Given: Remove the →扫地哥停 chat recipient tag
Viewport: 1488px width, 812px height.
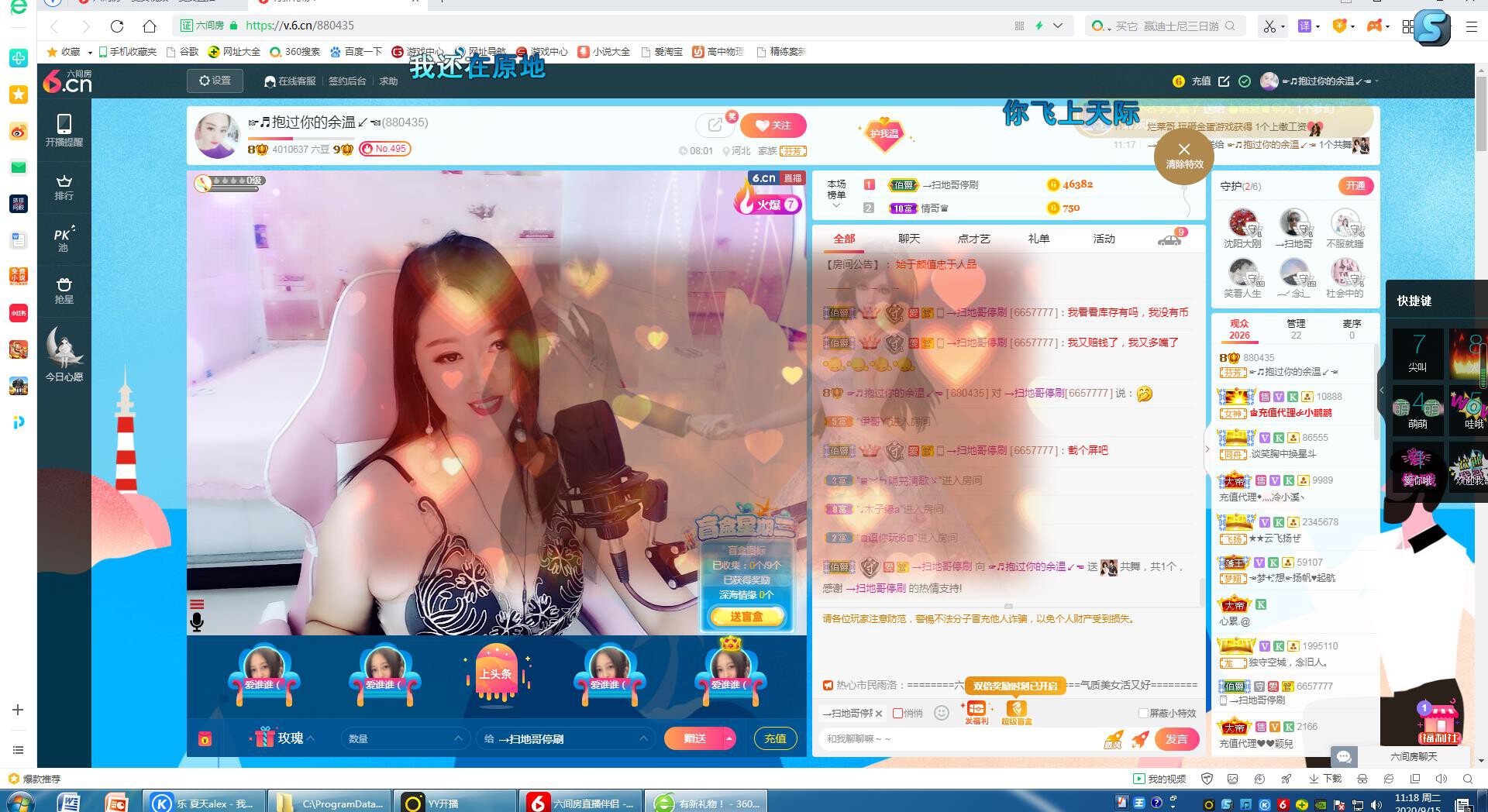Looking at the screenshot, I should click(879, 714).
